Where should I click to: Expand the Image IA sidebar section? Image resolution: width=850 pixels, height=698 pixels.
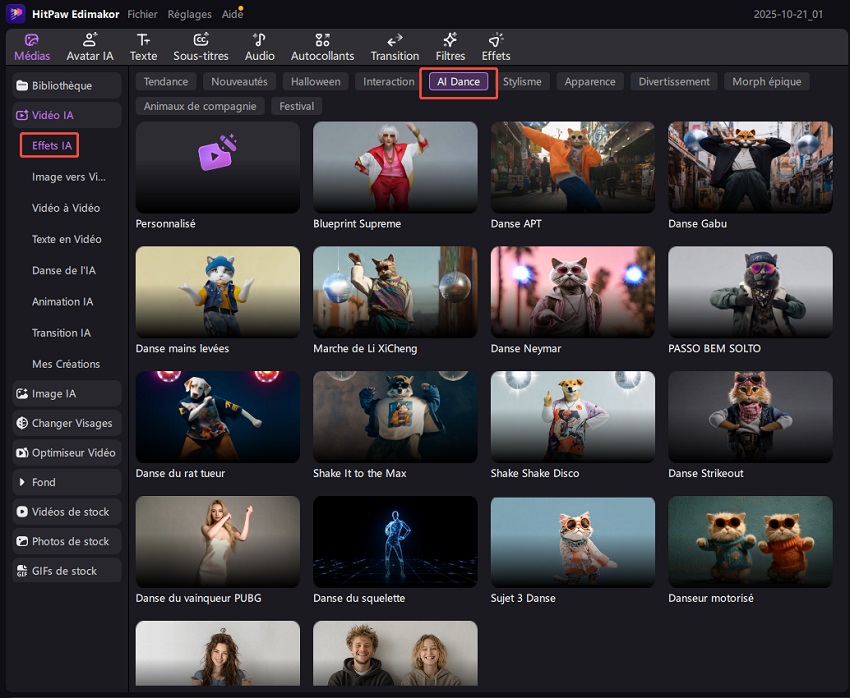tap(67, 394)
